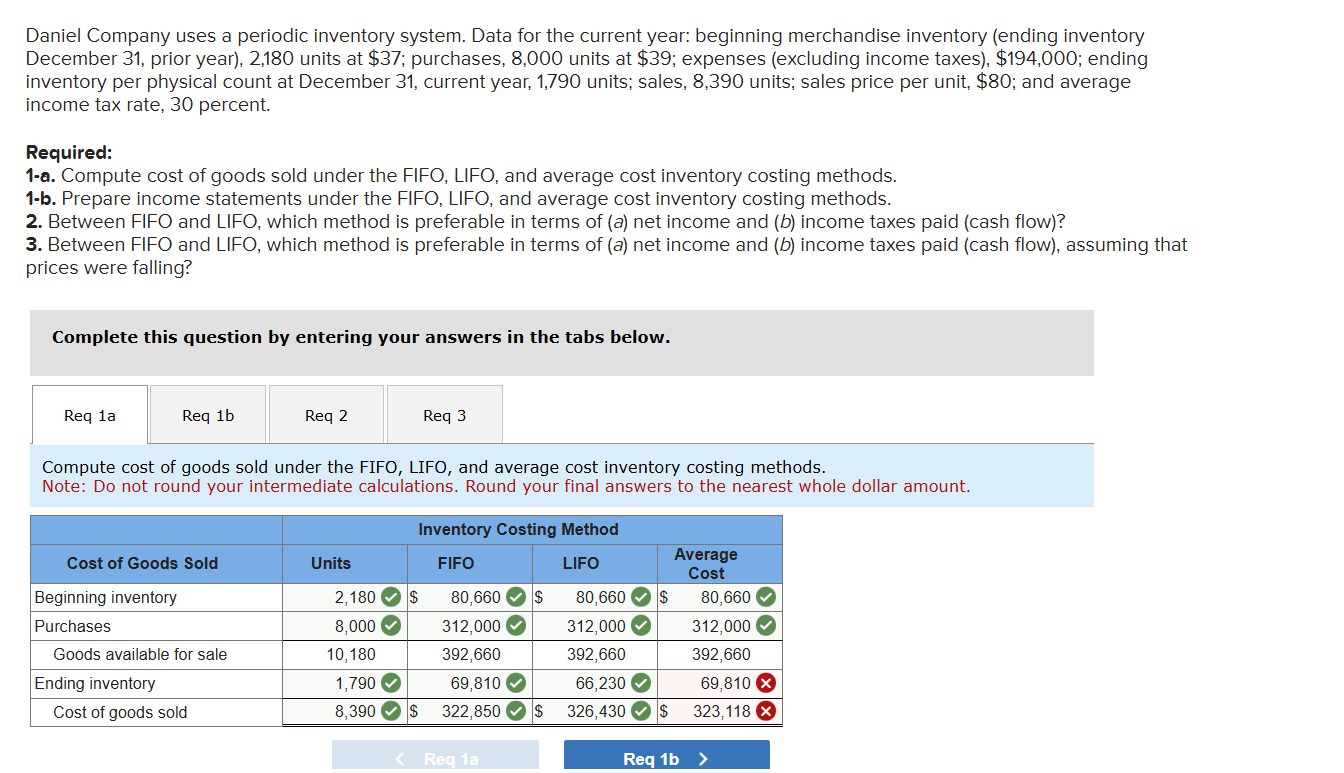Fix the incorrect Average Cost field showing 323,118

(719, 712)
